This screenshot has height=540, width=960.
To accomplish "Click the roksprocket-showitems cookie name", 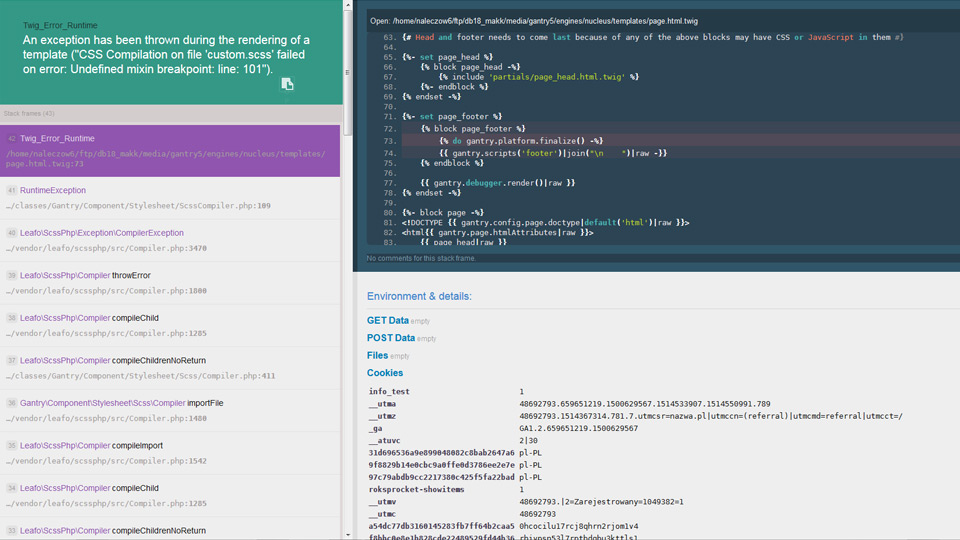I will (416, 490).
